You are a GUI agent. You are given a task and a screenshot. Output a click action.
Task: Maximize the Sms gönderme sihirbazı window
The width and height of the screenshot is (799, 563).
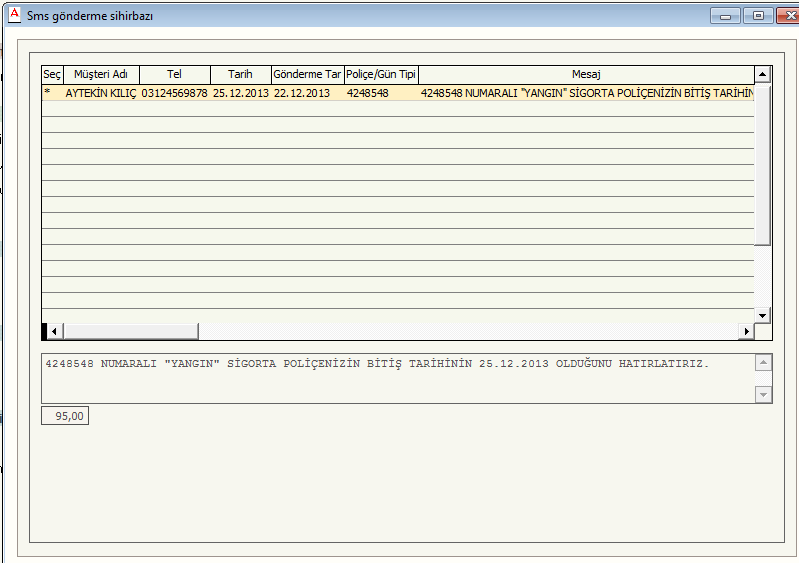(x=758, y=16)
